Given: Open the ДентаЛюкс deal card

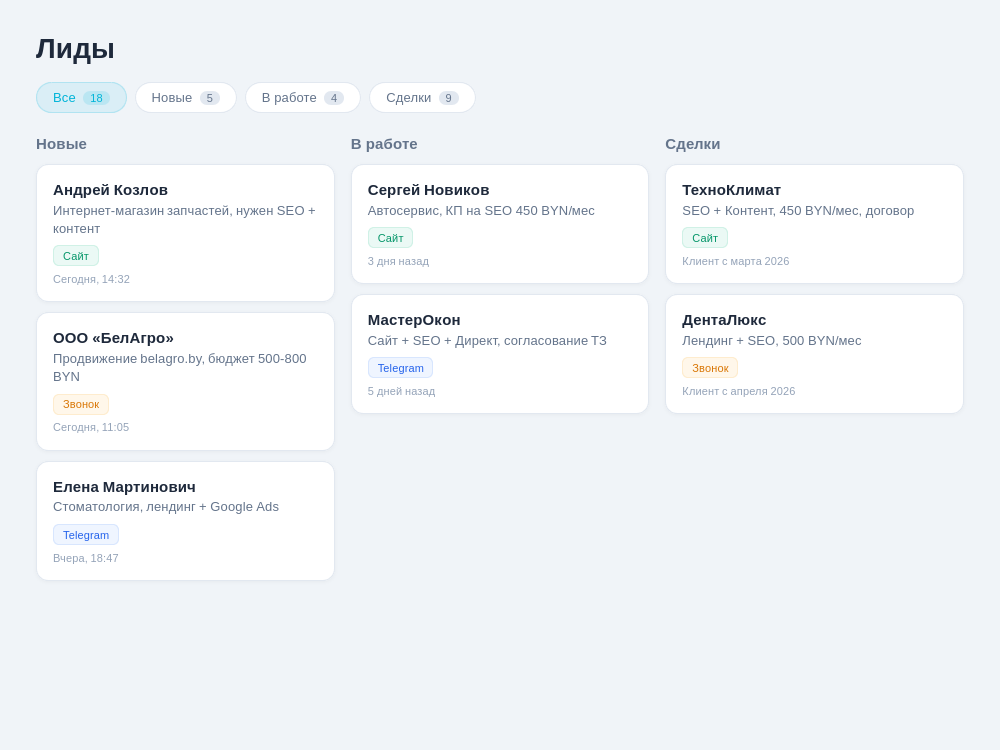Looking at the screenshot, I should [x=814, y=354].
